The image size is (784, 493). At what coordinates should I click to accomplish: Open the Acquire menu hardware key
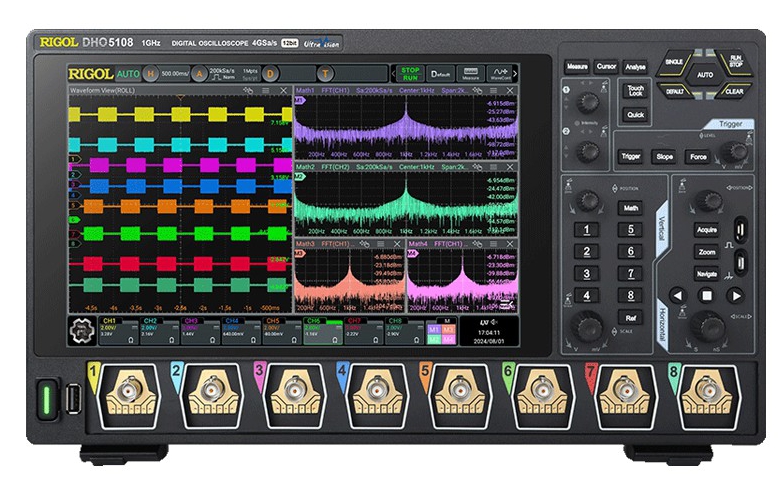tap(706, 230)
